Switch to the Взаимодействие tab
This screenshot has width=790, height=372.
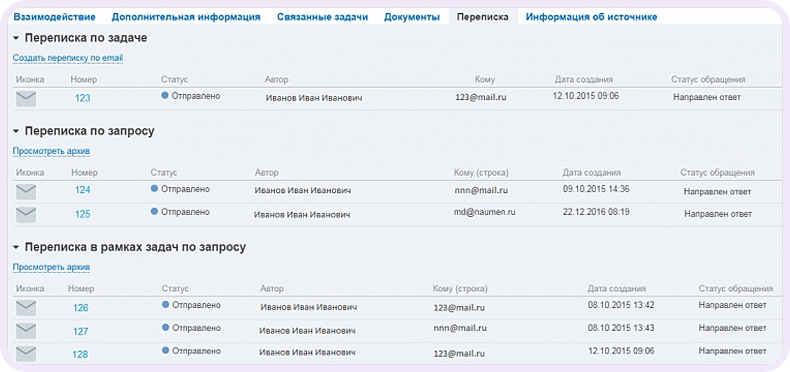54,17
